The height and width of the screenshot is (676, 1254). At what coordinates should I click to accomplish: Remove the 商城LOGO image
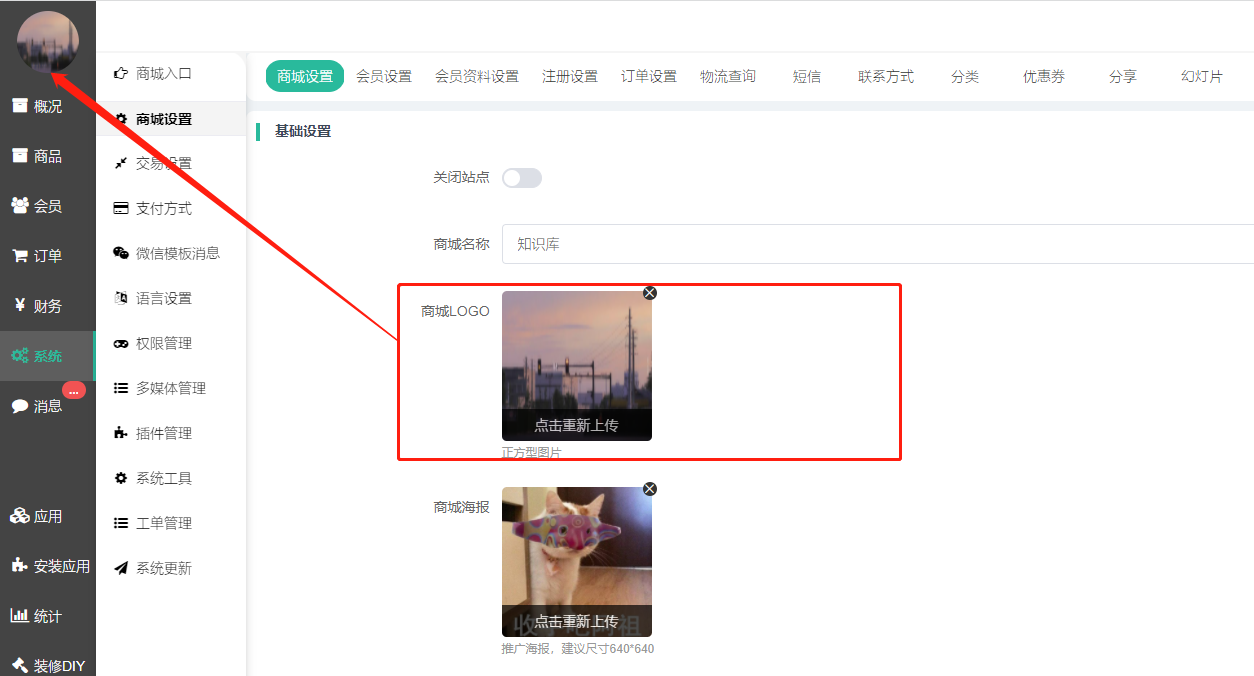coord(650,293)
